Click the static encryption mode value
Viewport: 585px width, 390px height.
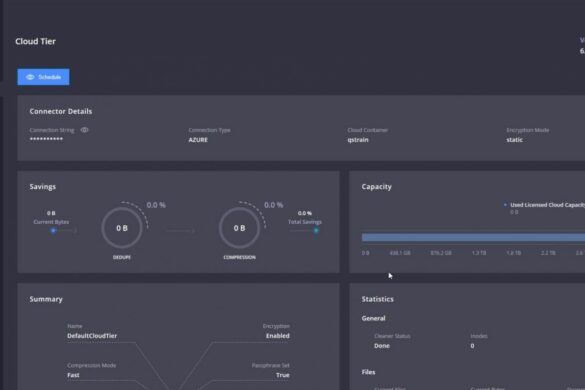[x=514, y=140]
